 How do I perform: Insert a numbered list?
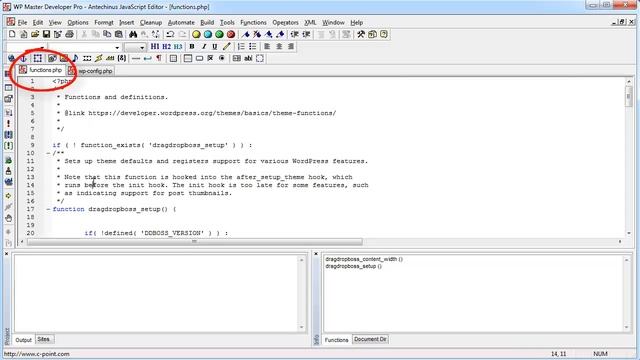tap(241, 47)
